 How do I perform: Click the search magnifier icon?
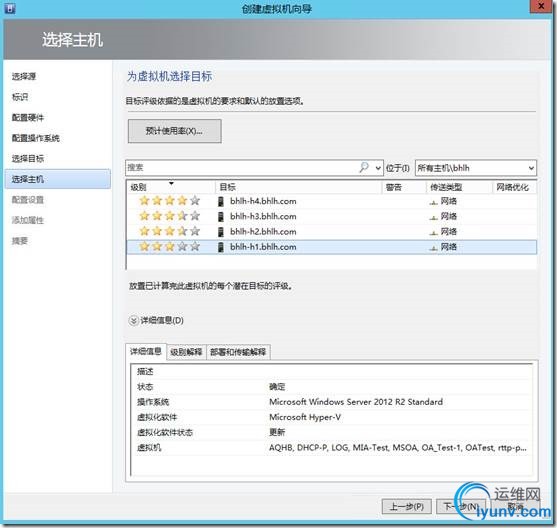pos(364,167)
